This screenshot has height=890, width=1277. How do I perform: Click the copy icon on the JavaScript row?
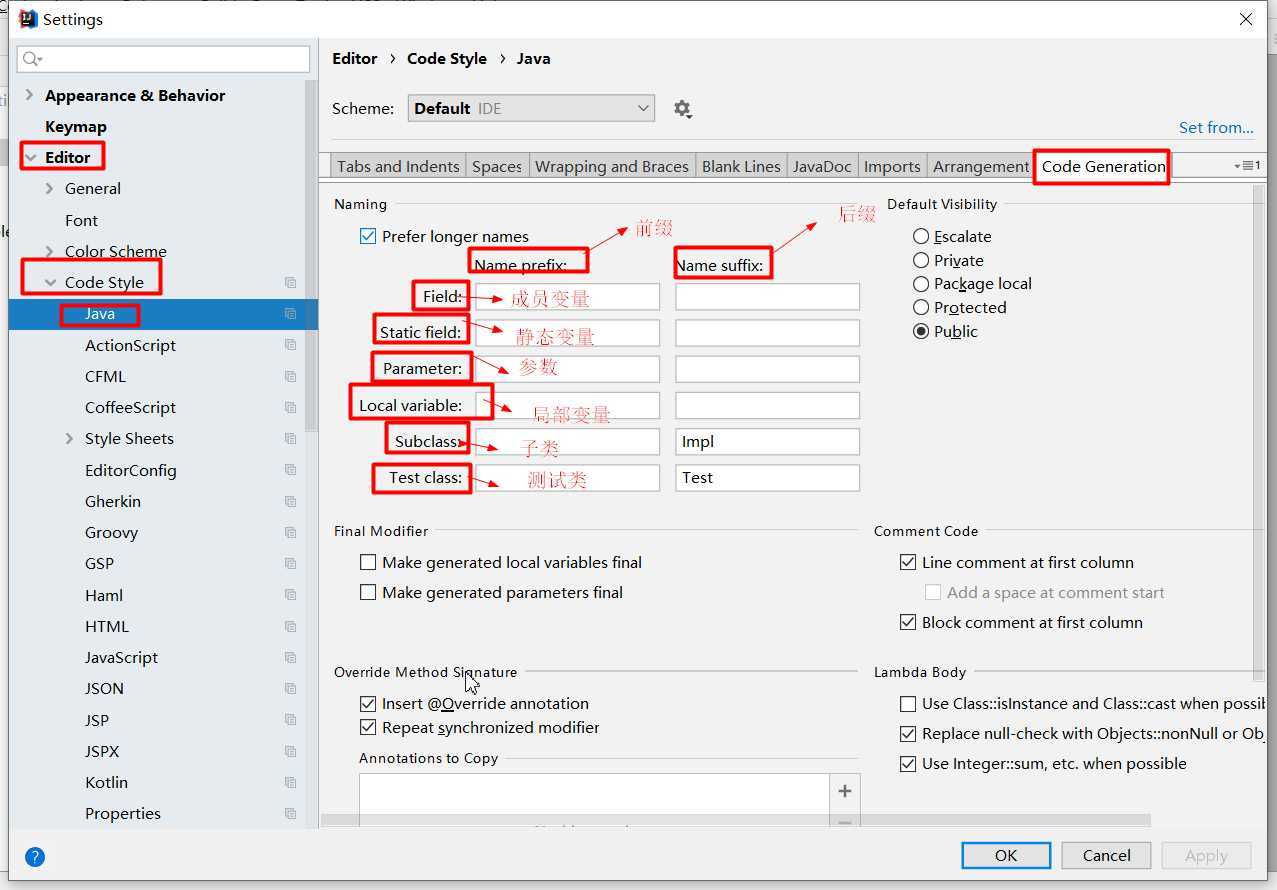click(x=290, y=658)
